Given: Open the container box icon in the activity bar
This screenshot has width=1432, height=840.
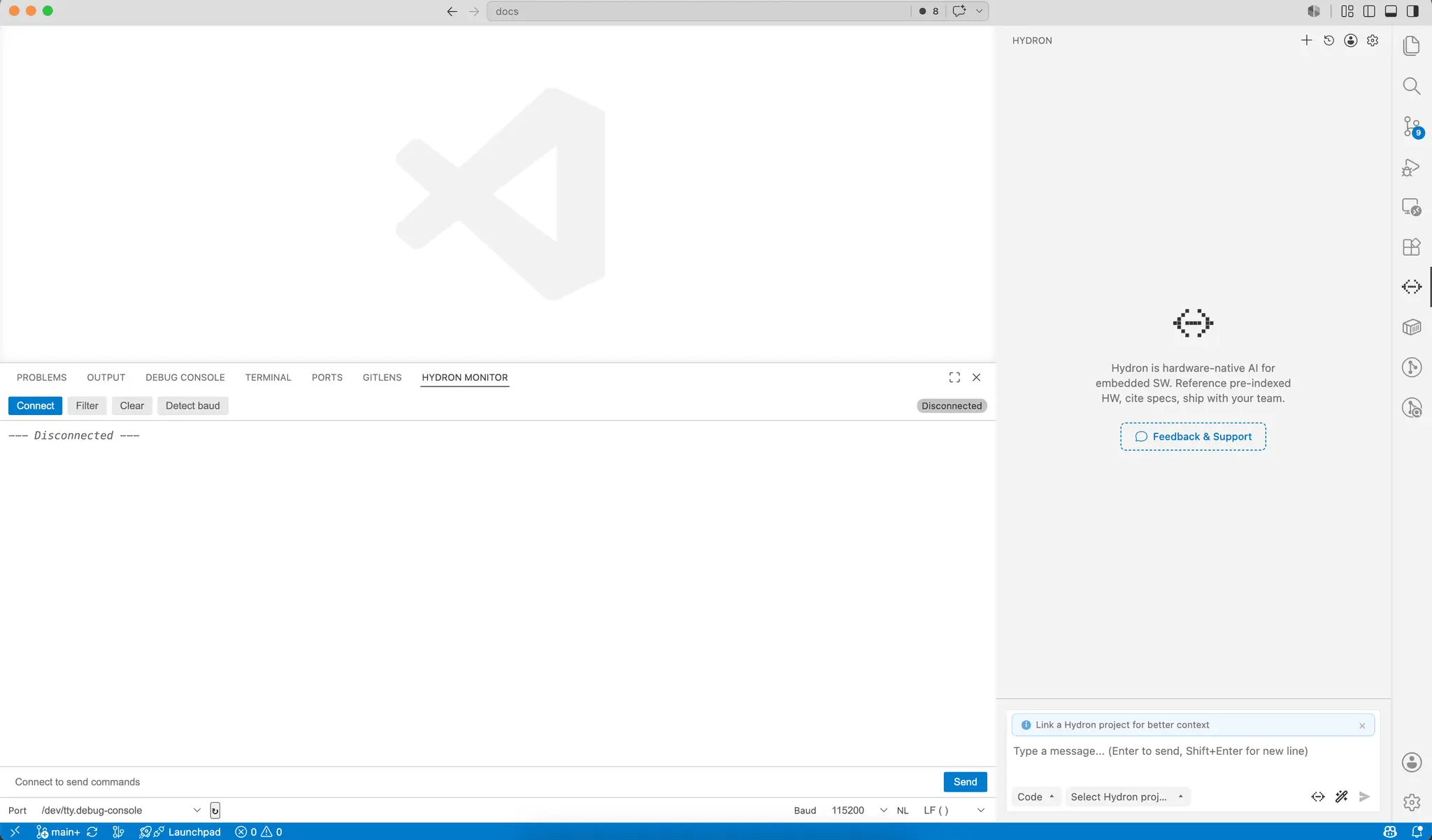Looking at the screenshot, I should 1412,327.
